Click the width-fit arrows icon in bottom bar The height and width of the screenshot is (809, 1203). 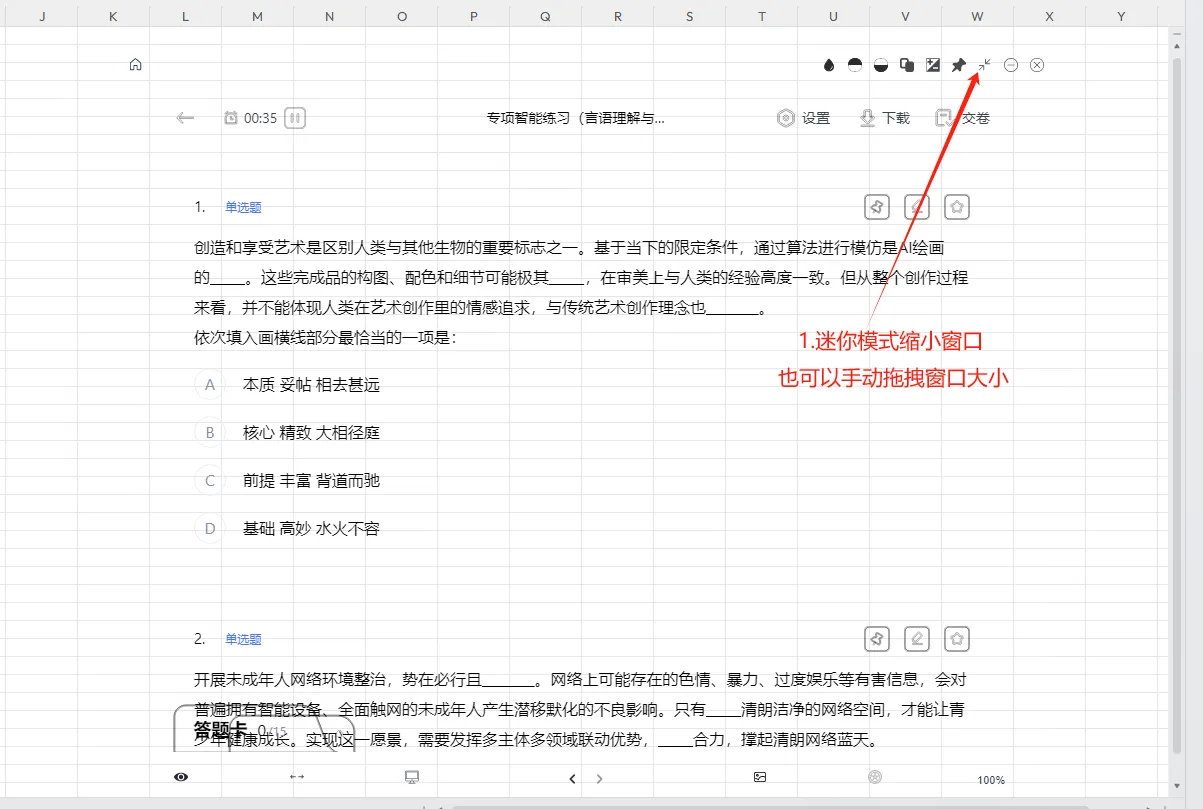297,776
